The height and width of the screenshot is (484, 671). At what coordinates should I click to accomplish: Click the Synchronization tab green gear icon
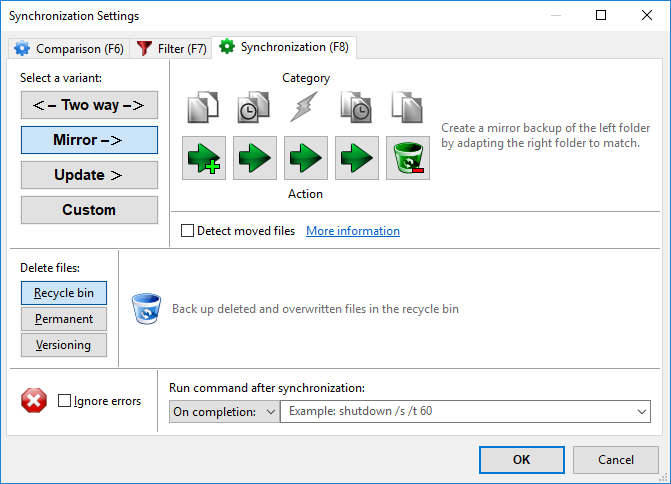pyautogui.click(x=227, y=46)
